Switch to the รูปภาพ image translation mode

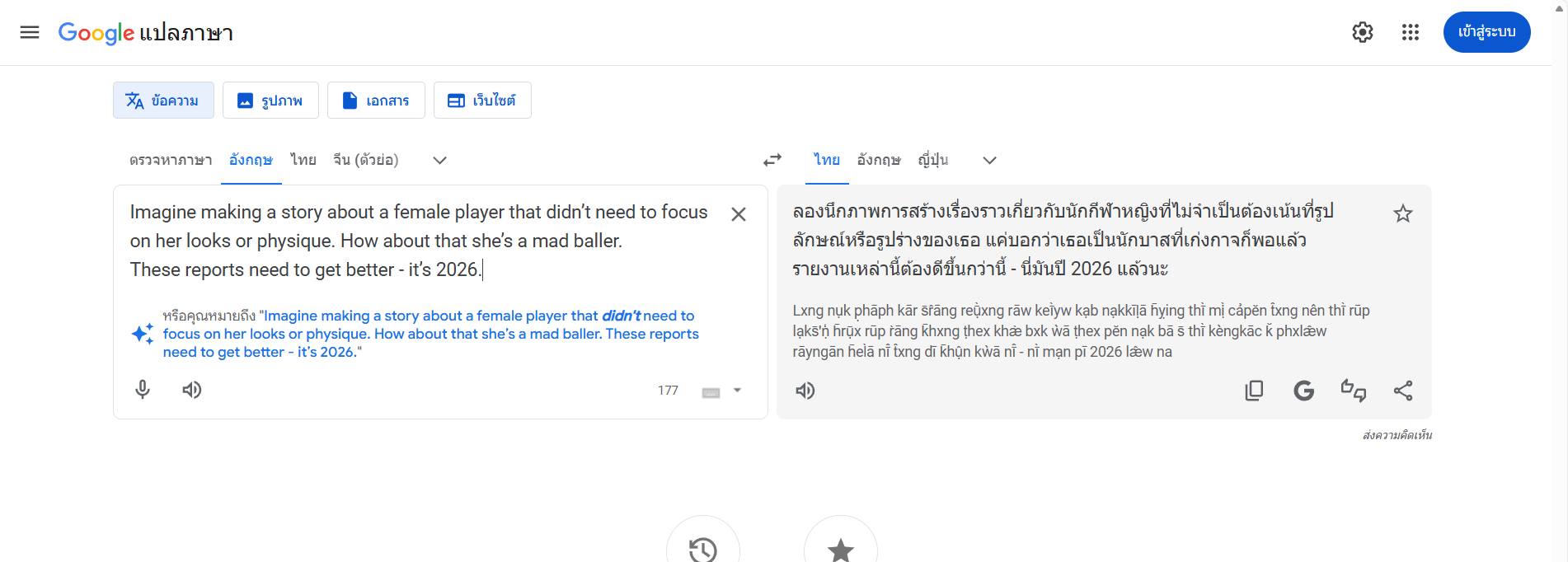pos(270,101)
